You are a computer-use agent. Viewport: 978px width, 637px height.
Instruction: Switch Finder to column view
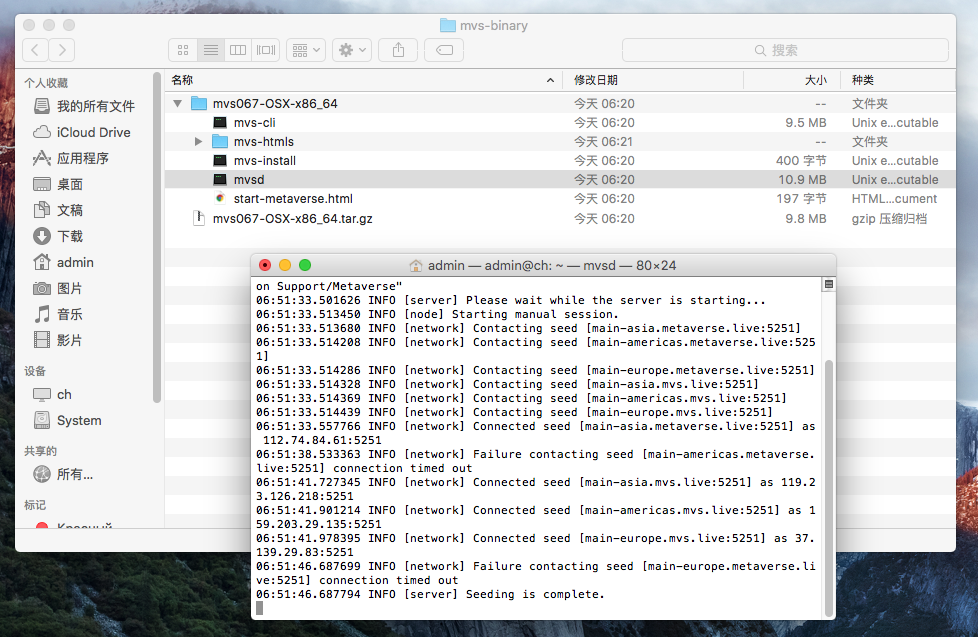click(238, 50)
